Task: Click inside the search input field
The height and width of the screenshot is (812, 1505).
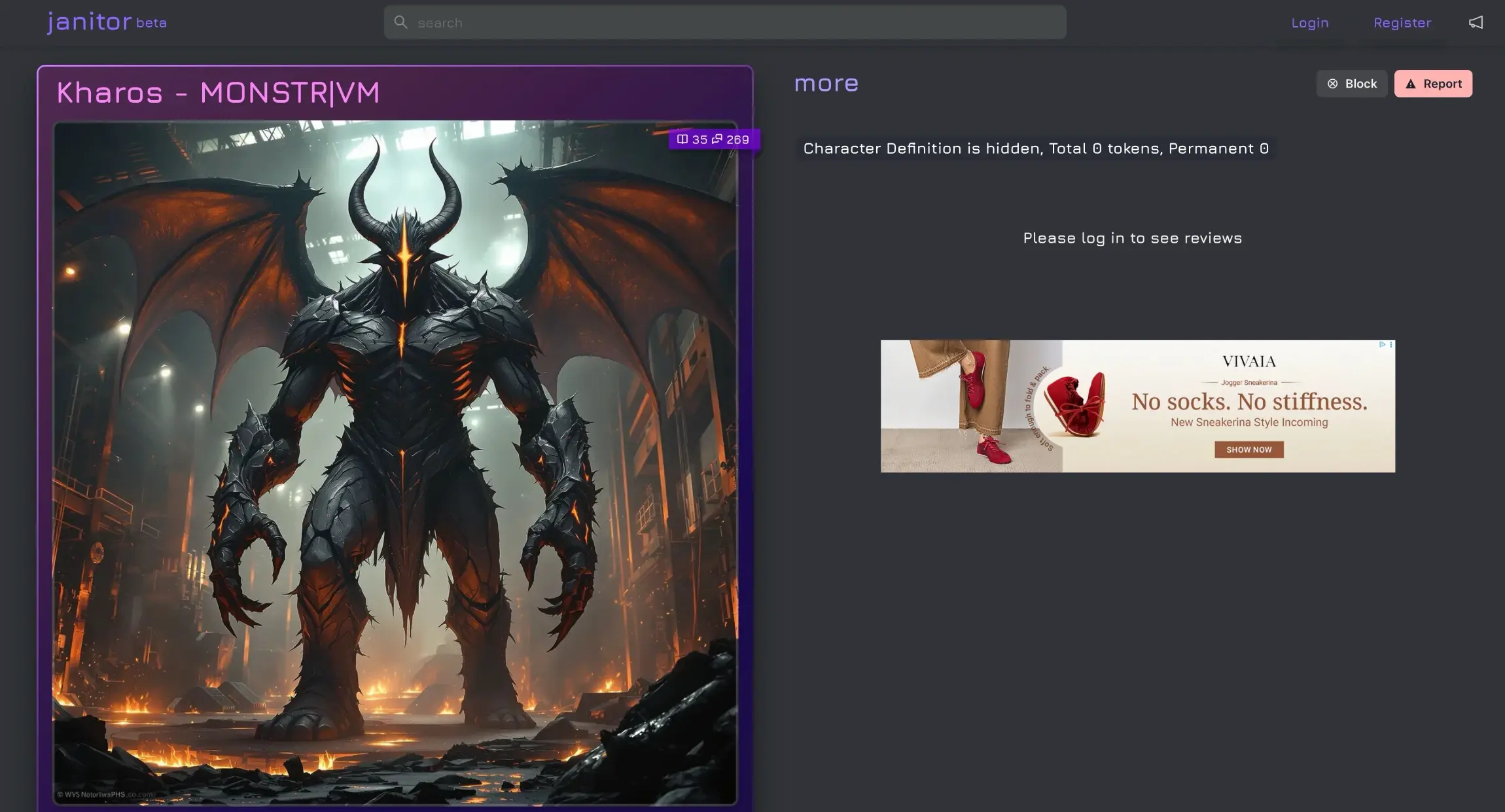Action: coord(720,22)
